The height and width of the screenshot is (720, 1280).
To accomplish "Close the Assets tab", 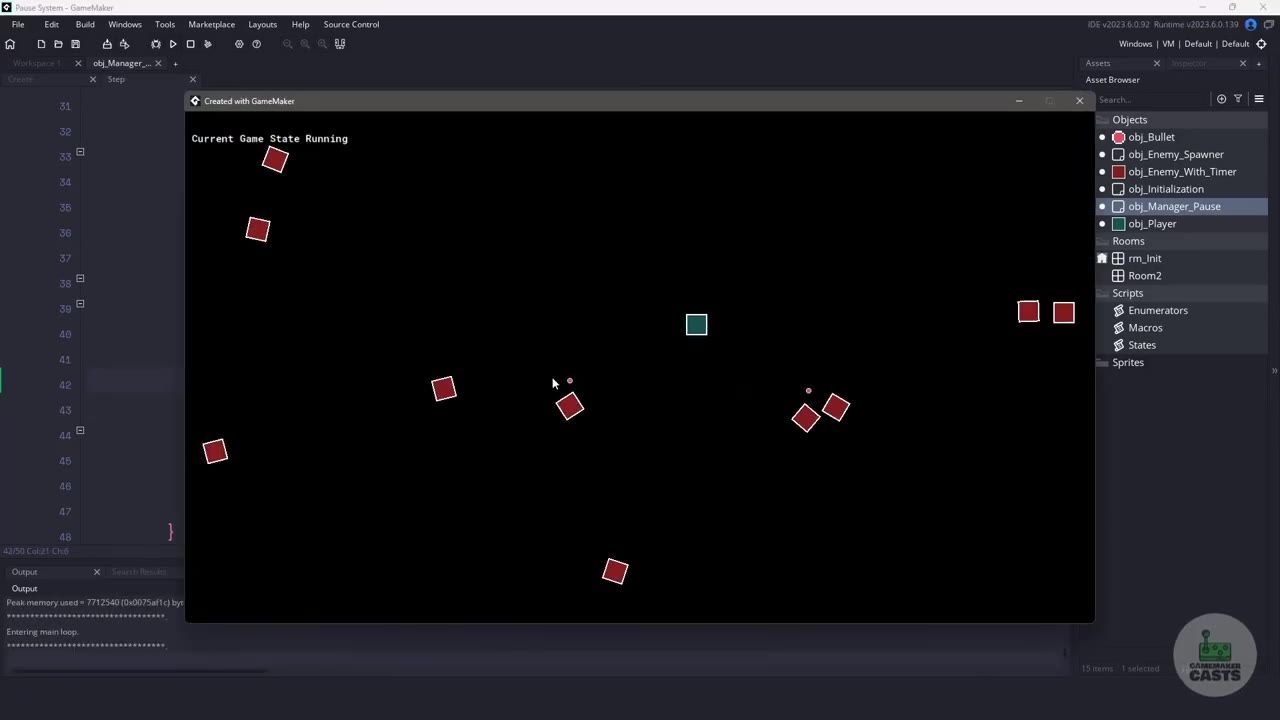I will click(x=1157, y=63).
